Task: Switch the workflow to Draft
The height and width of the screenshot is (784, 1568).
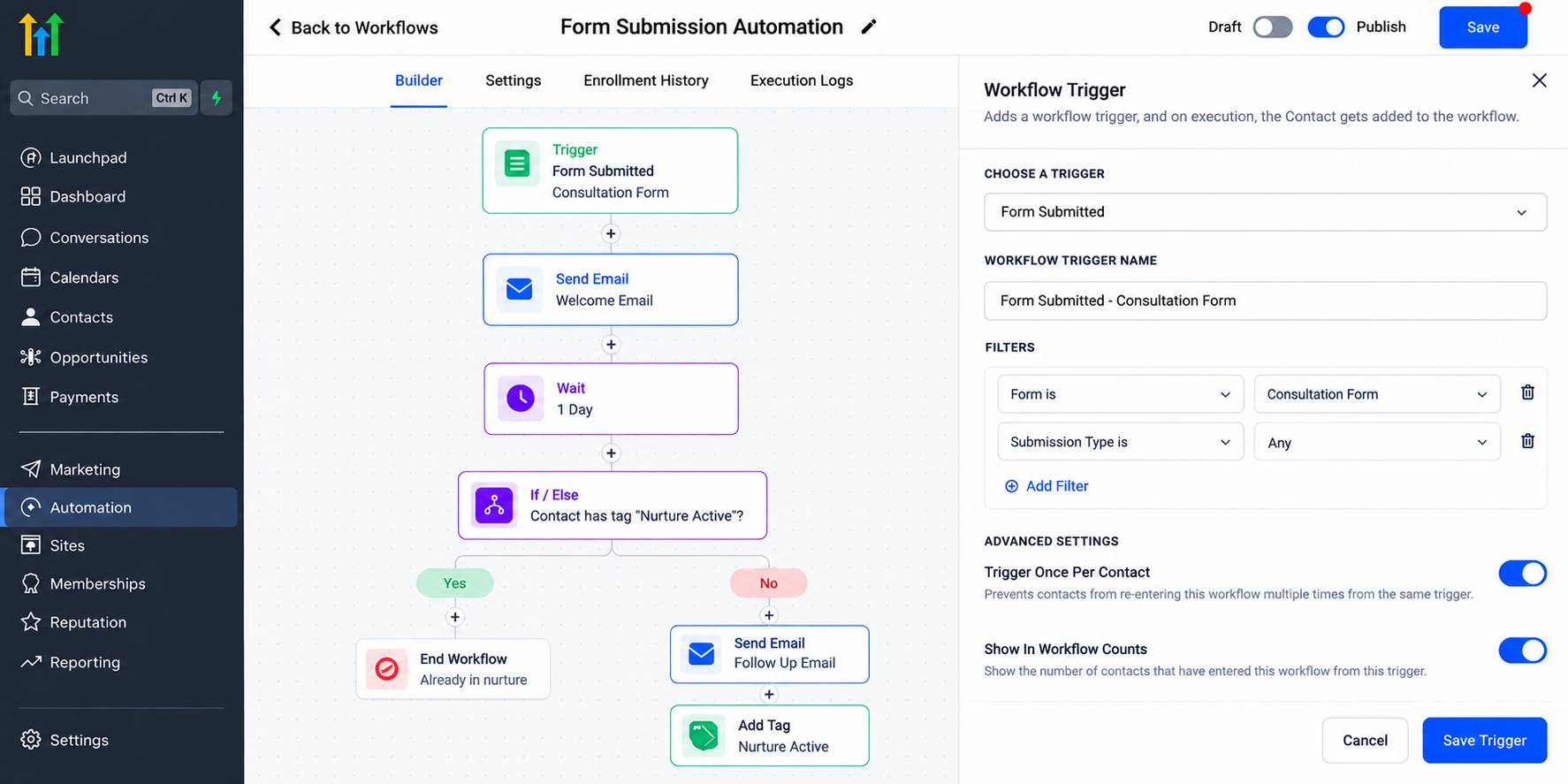Action: 1273,27
